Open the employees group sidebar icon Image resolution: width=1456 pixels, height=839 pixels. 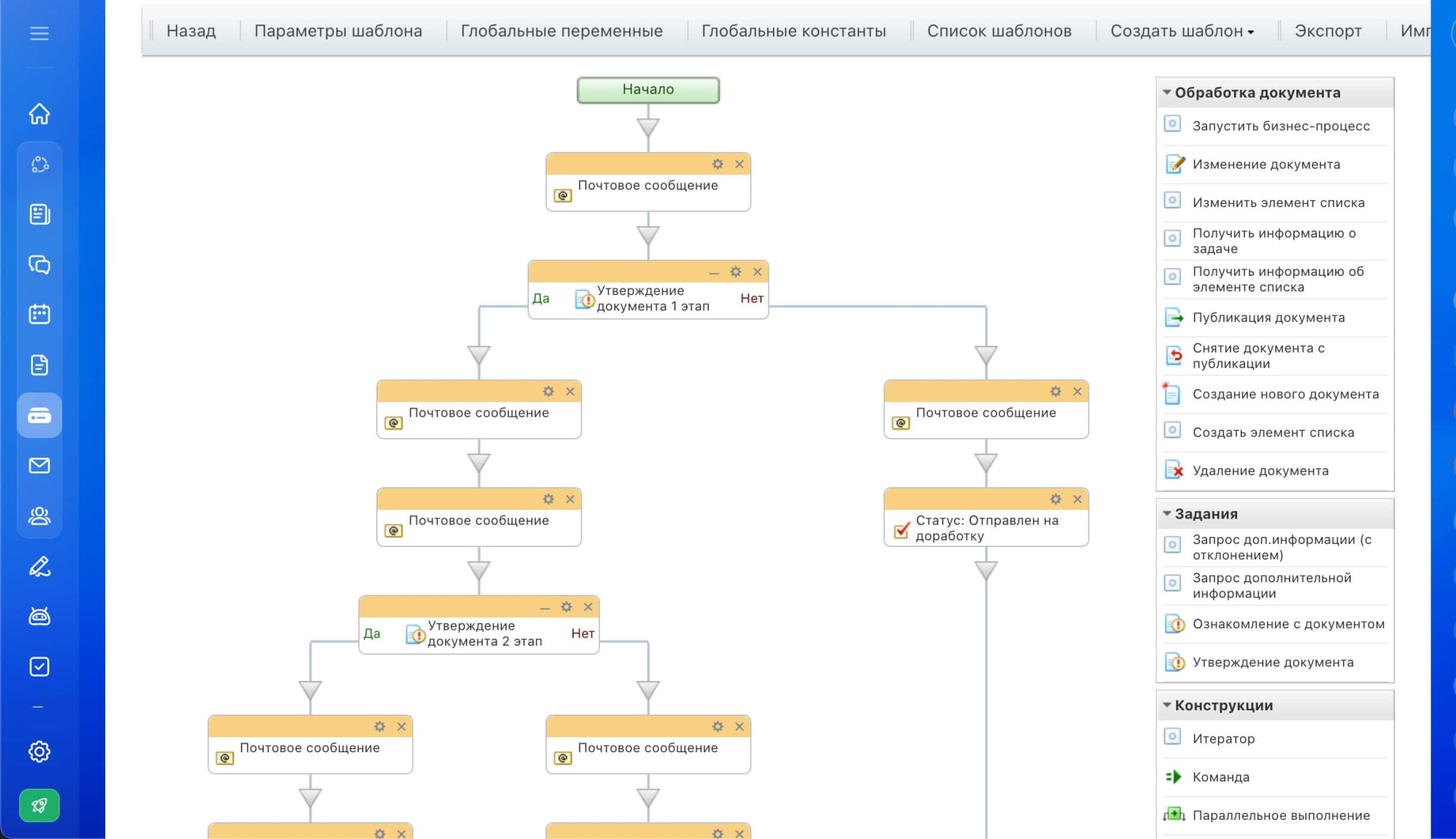39,515
